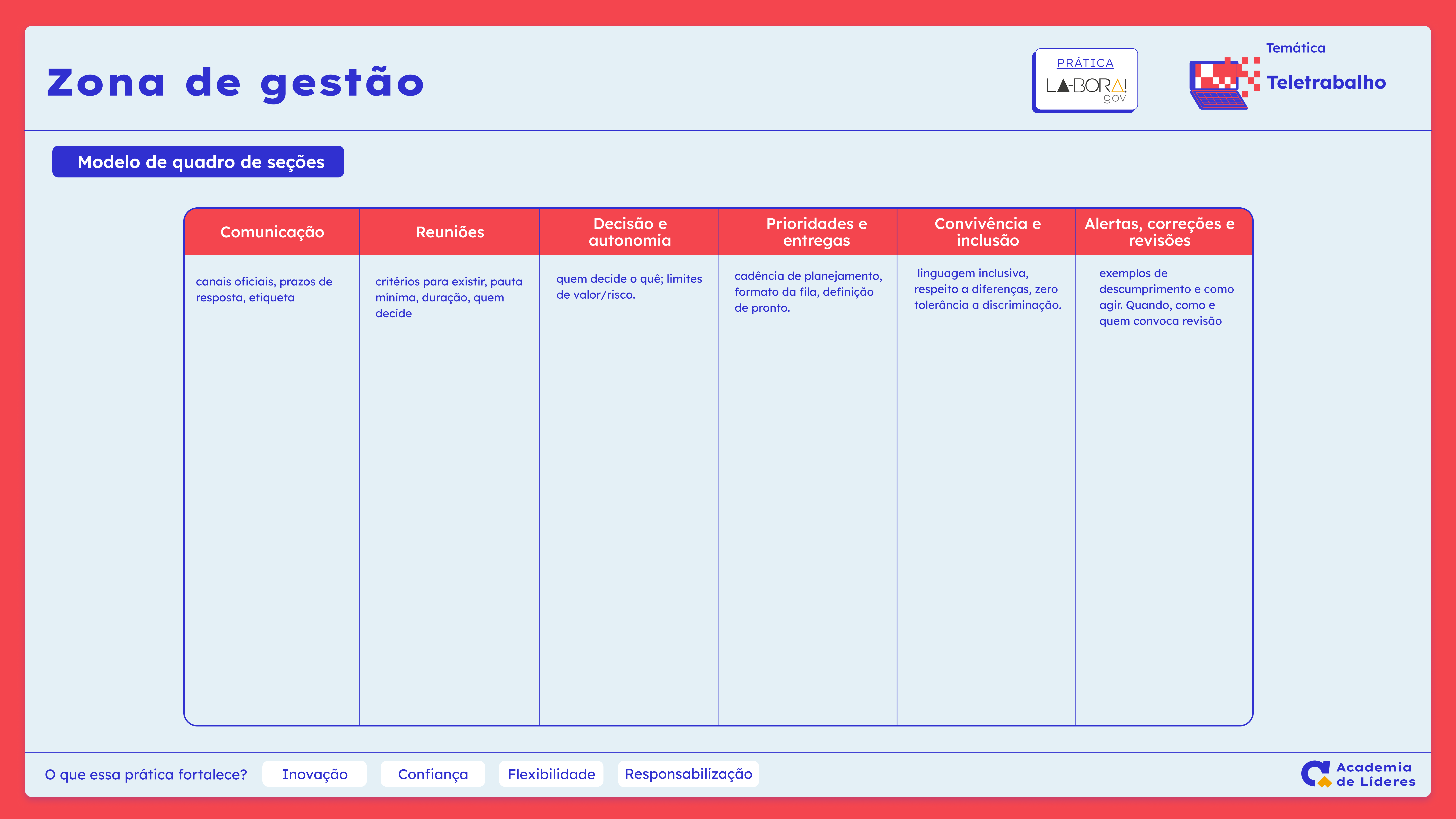Click the Zona de gestão title
Viewport: 1456px width, 819px height.
point(235,82)
